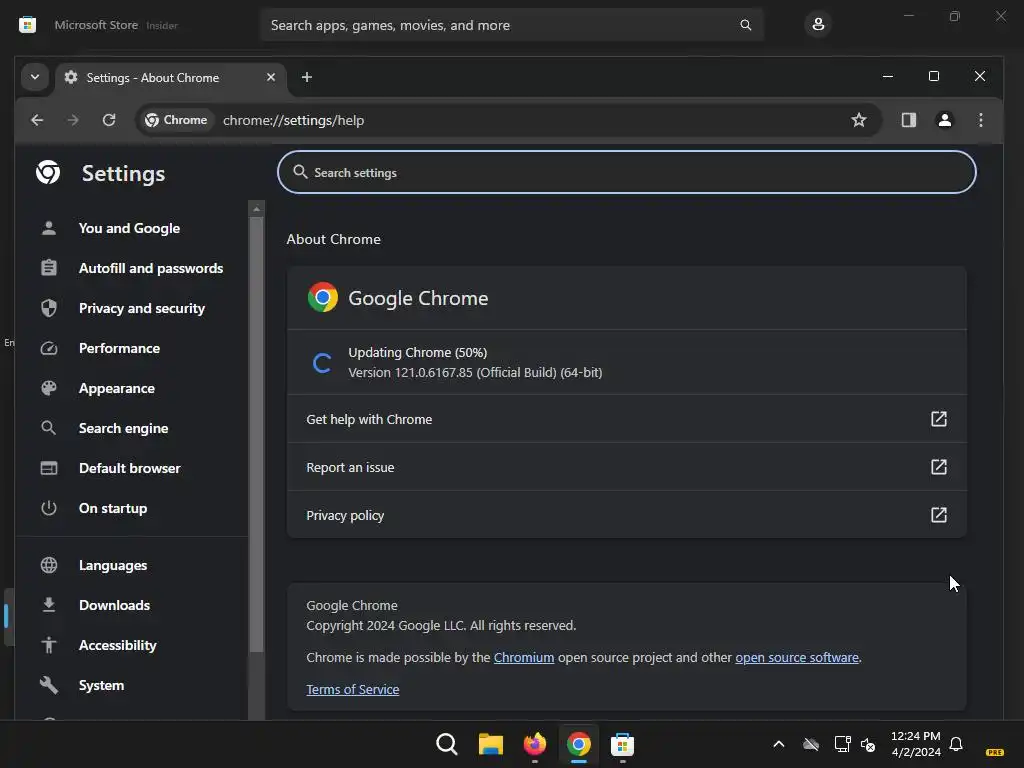Screen dimensions: 1024x768
Task: Click the Chrome site info chip
Action: pyautogui.click(x=176, y=120)
